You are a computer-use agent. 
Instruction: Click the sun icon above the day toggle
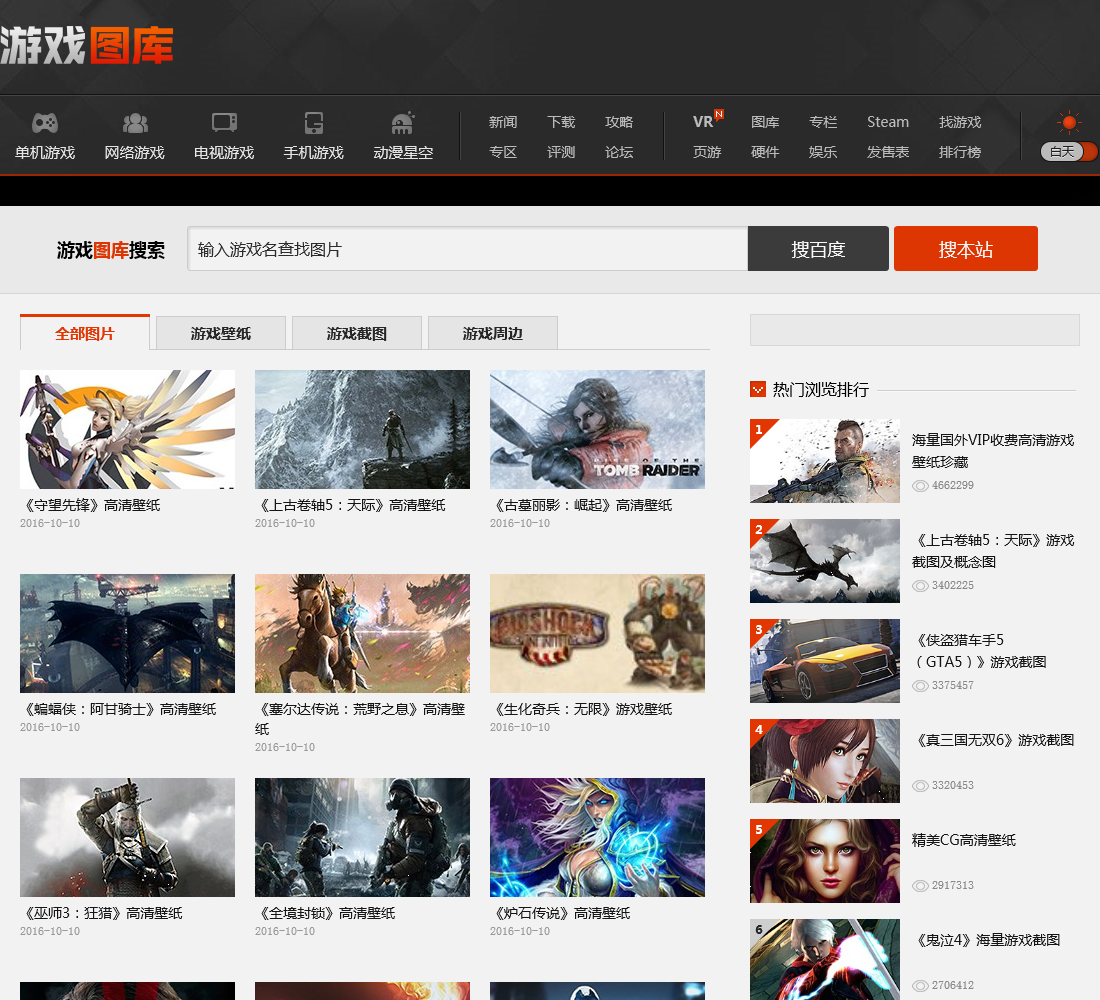(x=1069, y=123)
